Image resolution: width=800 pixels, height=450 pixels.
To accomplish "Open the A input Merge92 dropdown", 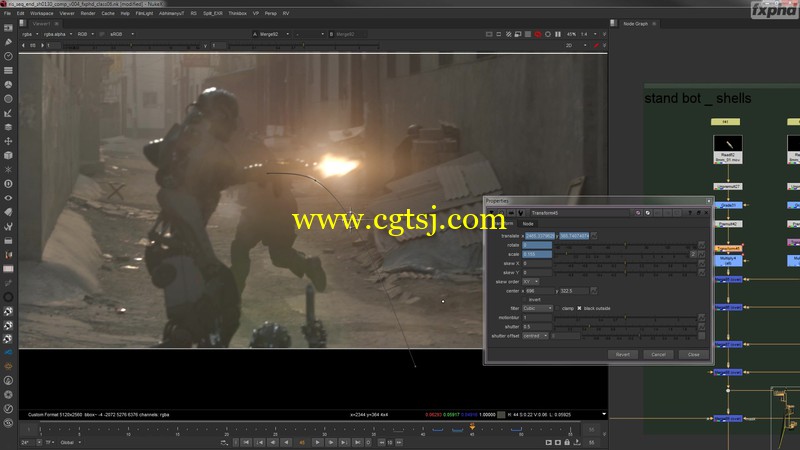I will coord(274,34).
